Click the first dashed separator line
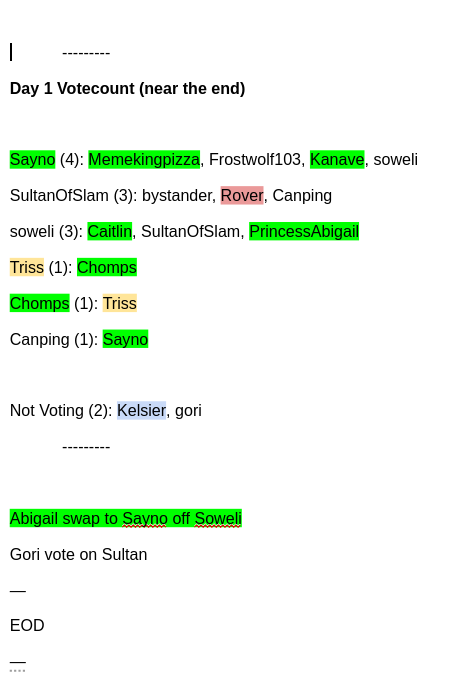Image resolution: width=456 pixels, height=686 pixels. point(86,53)
